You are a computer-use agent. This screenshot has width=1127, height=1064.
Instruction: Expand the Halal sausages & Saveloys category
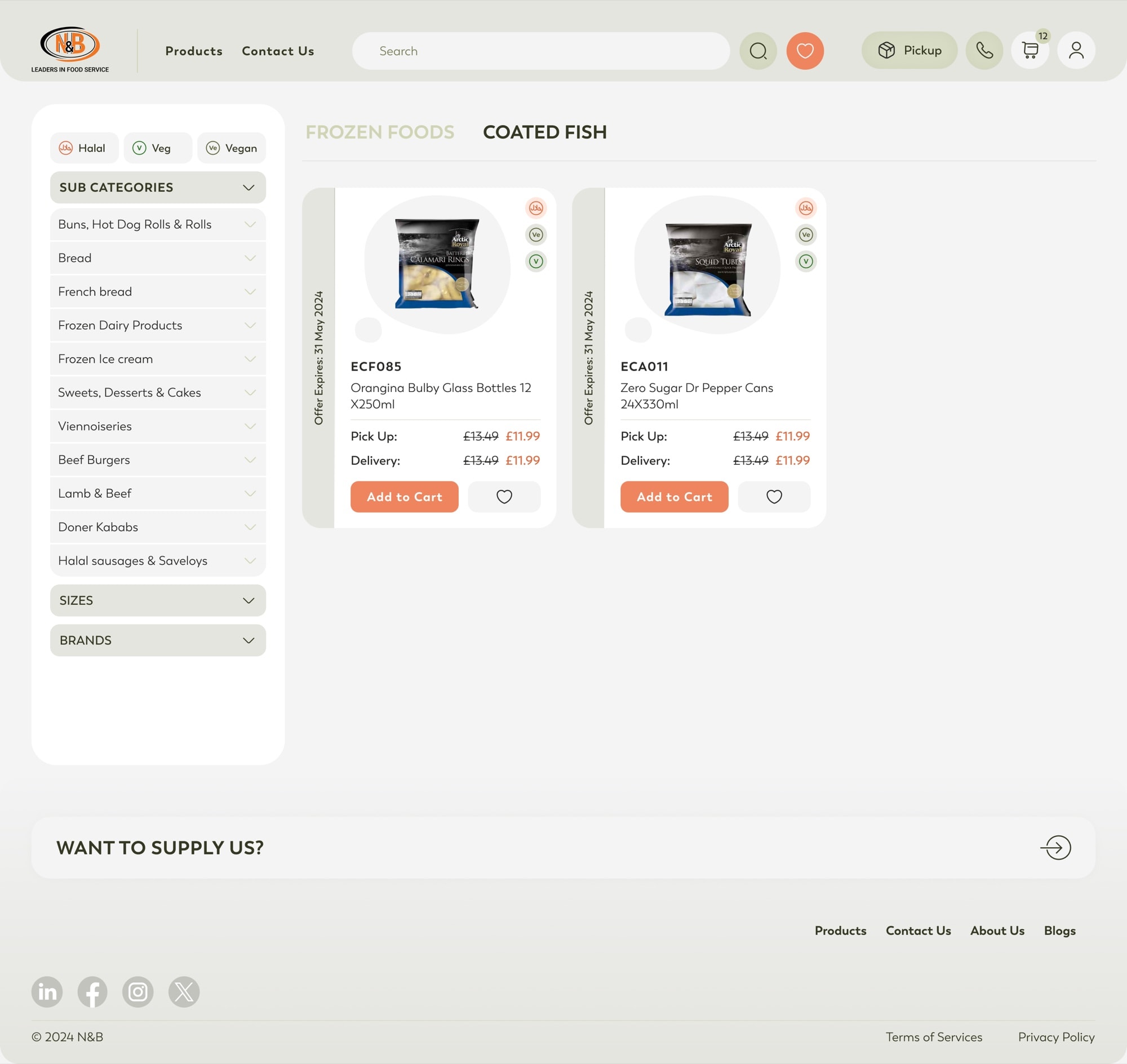[x=158, y=561]
